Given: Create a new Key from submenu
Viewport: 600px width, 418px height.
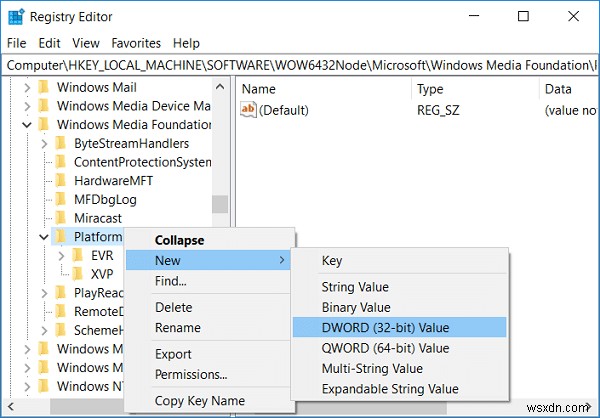Looking at the screenshot, I should (x=399, y=261).
